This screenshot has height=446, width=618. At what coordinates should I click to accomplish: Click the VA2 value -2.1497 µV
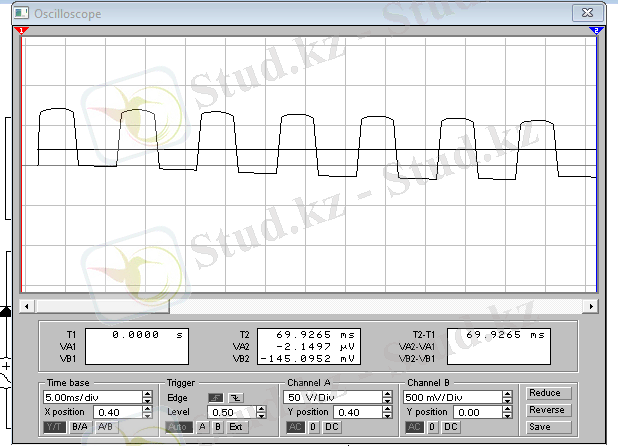pos(315,347)
